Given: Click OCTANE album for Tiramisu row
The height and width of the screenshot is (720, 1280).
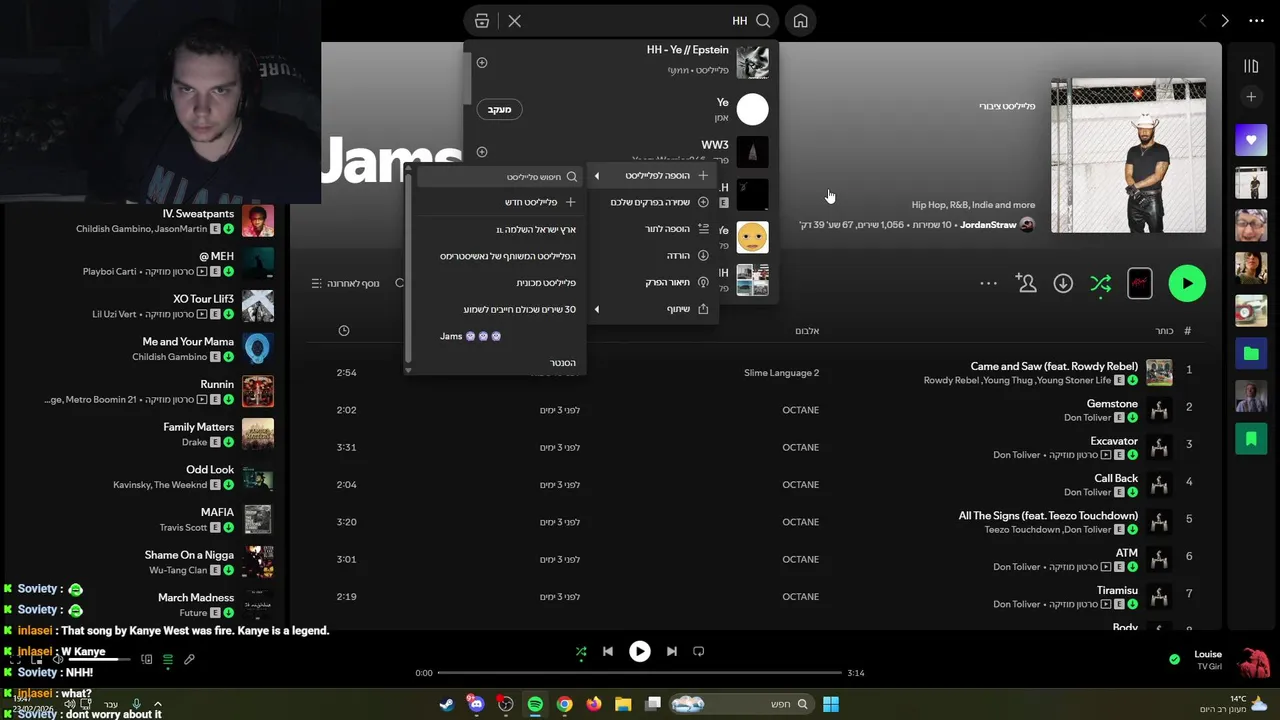Looking at the screenshot, I should pos(800,597).
